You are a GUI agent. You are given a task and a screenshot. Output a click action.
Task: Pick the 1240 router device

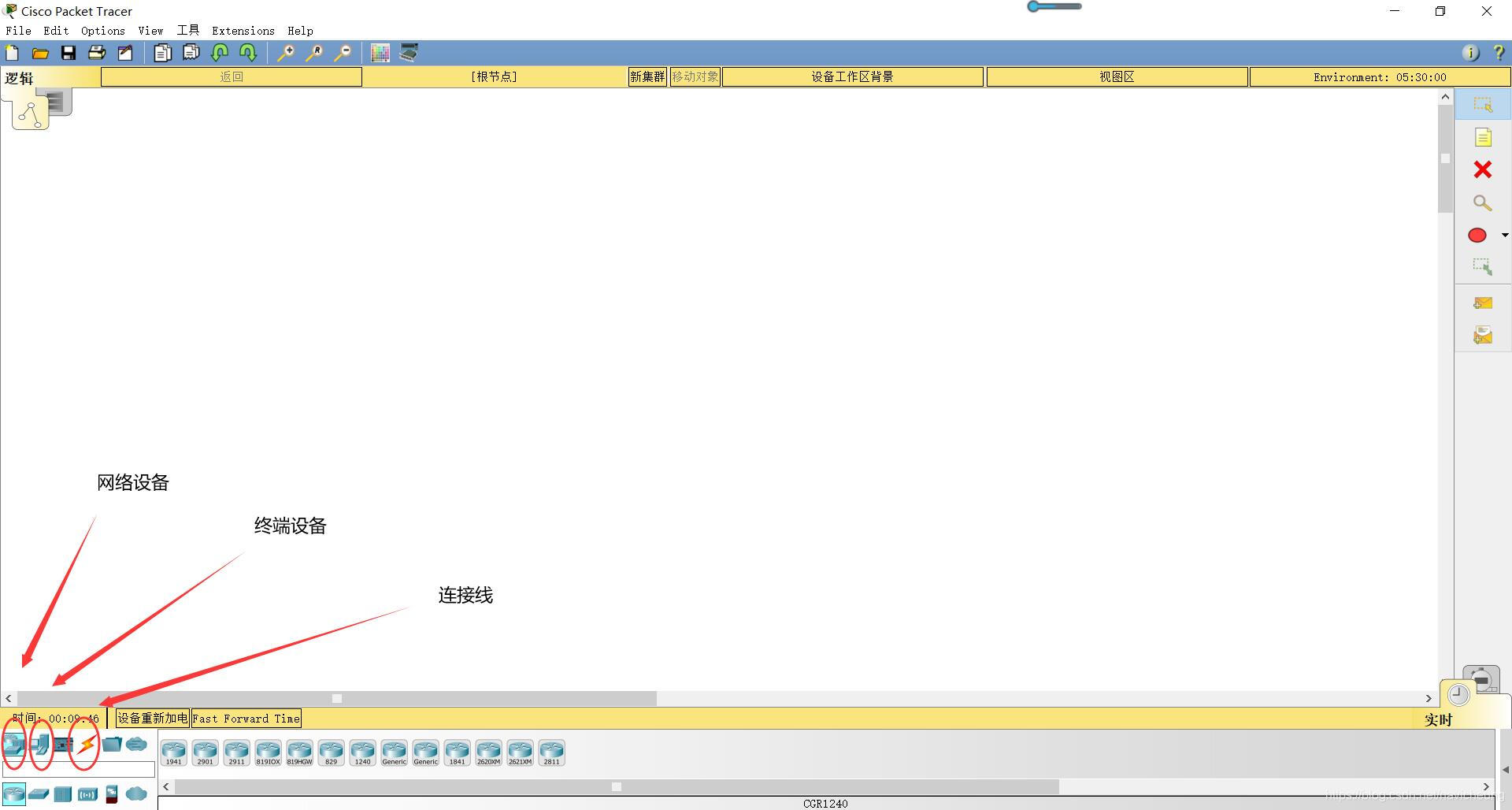[362, 752]
